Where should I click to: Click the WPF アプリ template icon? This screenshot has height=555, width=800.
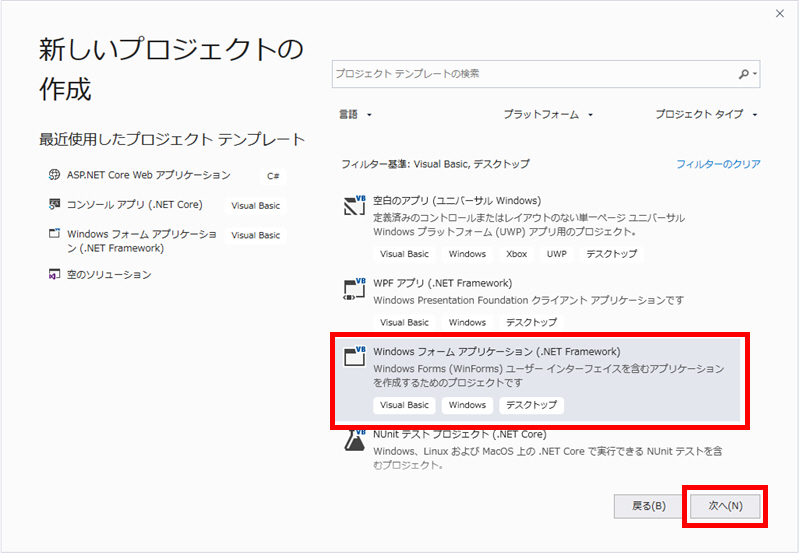pos(355,289)
